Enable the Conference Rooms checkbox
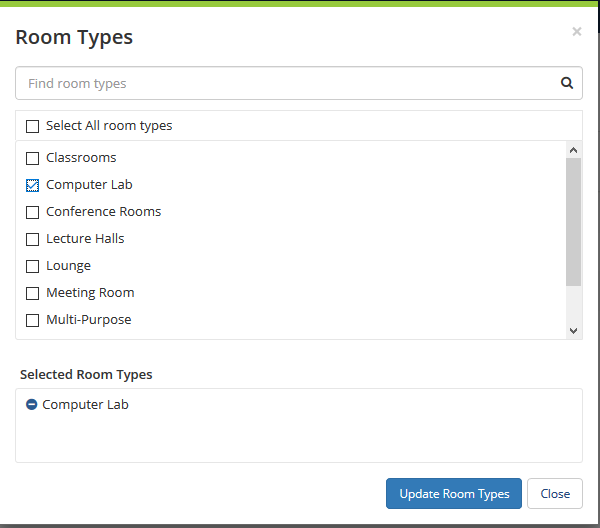The width and height of the screenshot is (600, 528). point(33,212)
